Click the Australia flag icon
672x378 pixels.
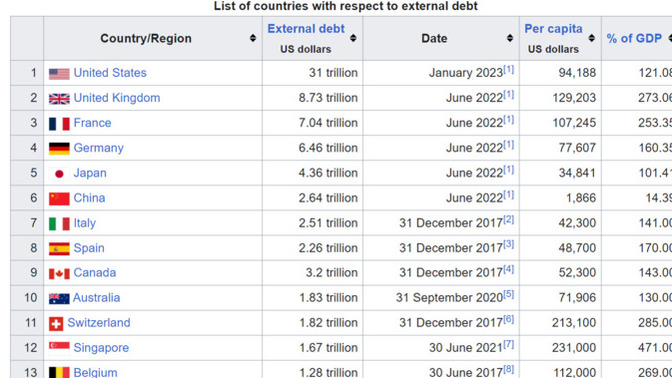59,299
